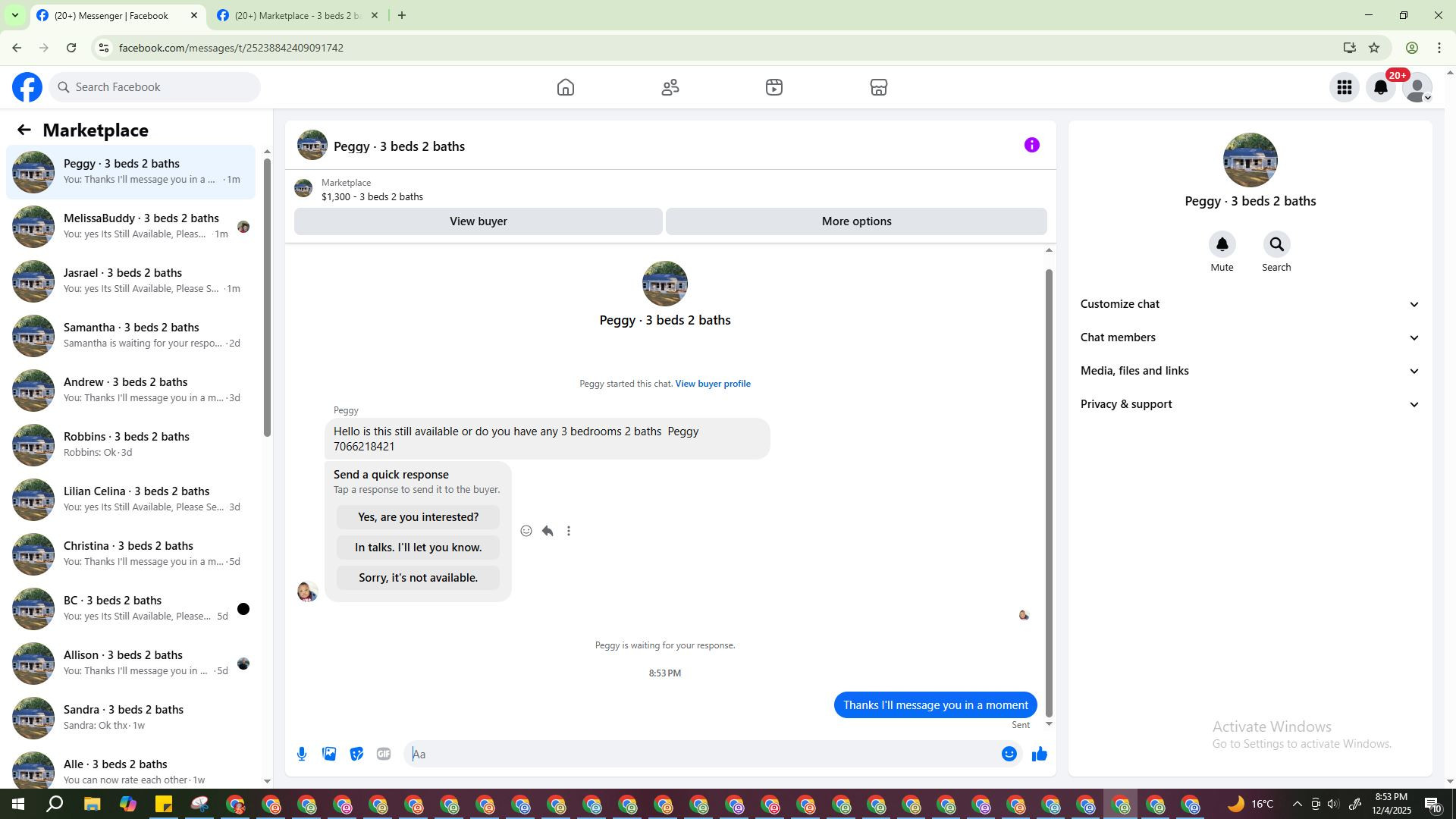Open Facebook Home tab icon
Viewport: 1456px width, 819px height.
(x=565, y=87)
